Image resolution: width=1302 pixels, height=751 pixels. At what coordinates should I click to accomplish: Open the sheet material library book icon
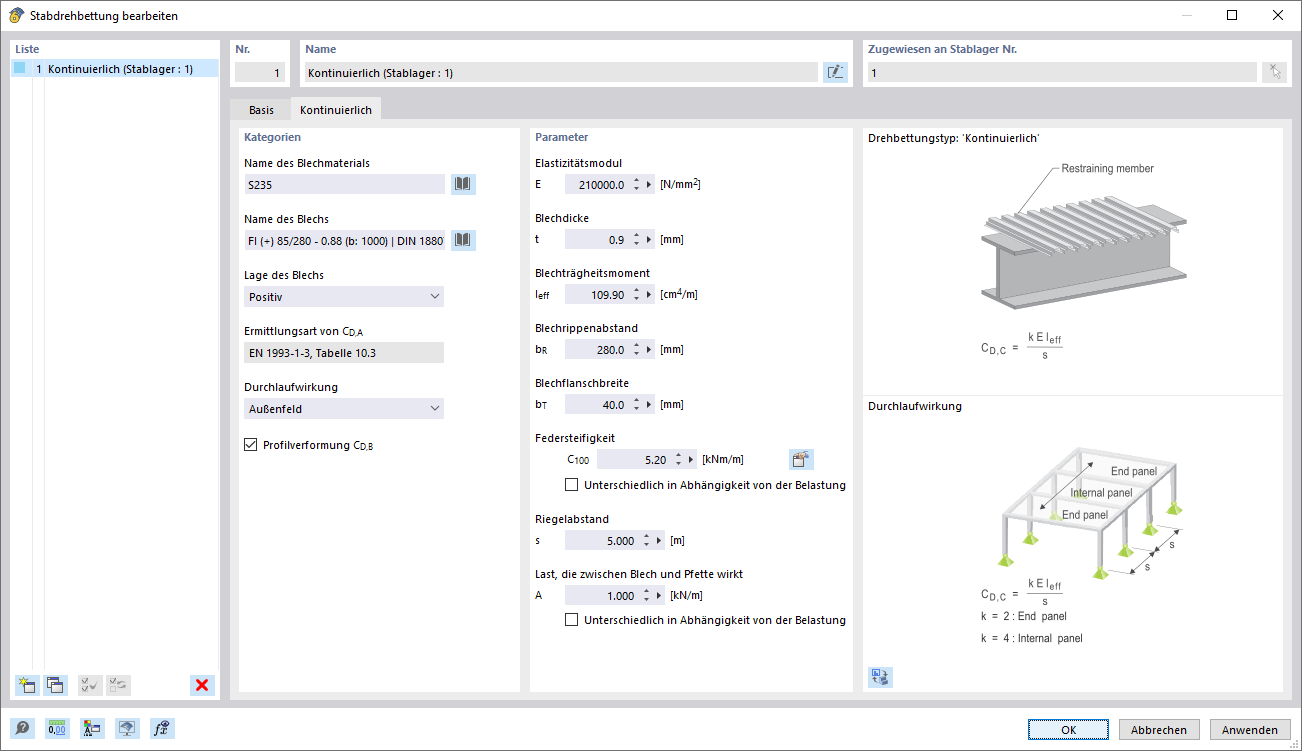(x=463, y=184)
